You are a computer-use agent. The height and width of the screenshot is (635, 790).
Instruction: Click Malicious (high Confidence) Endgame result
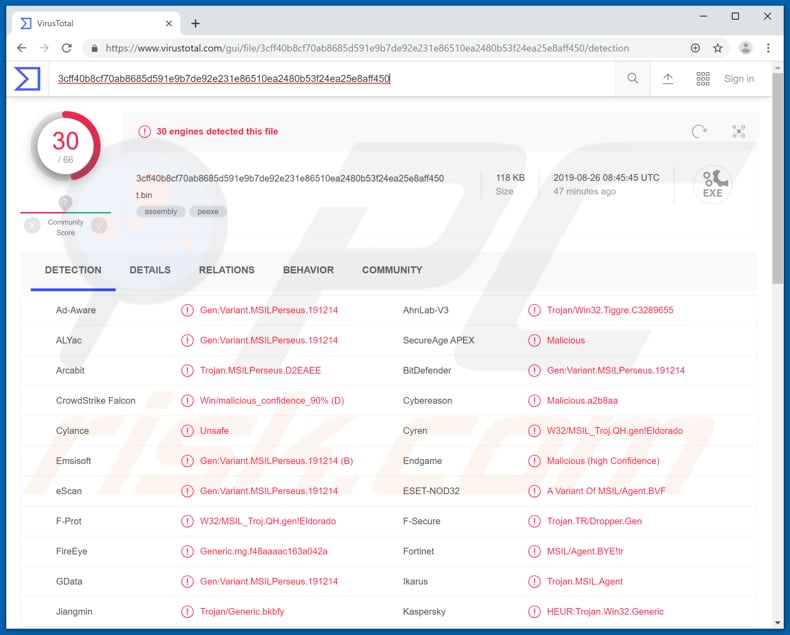(603, 461)
